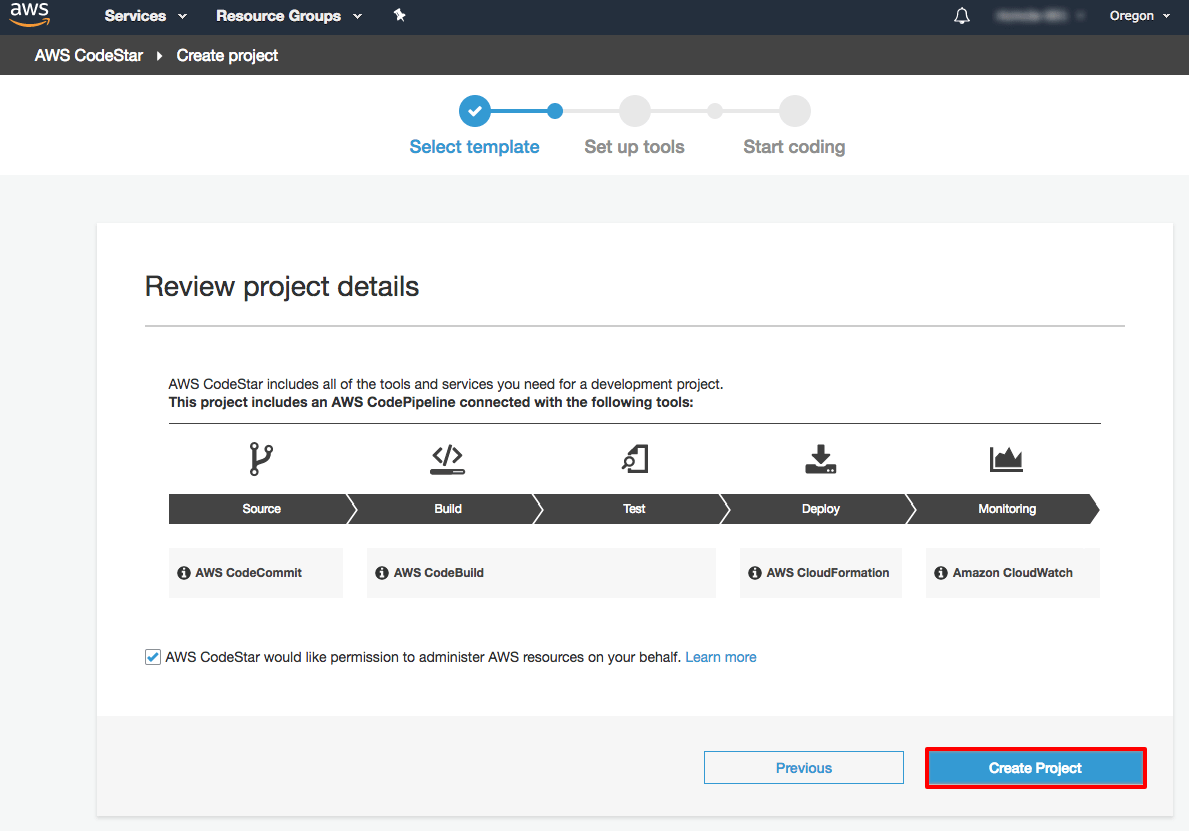Click the Test stage icon
The image size is (1189, 831).
coord(635,459)
